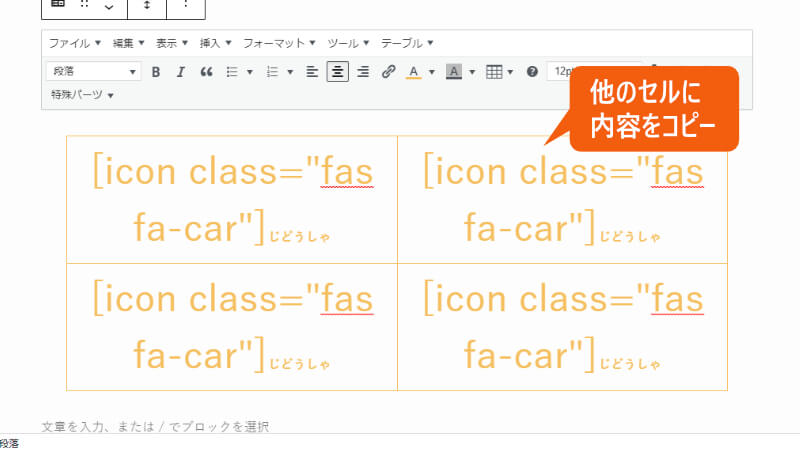Open the 表示 menu
800x450 pixels.
(x=171, y=43)
